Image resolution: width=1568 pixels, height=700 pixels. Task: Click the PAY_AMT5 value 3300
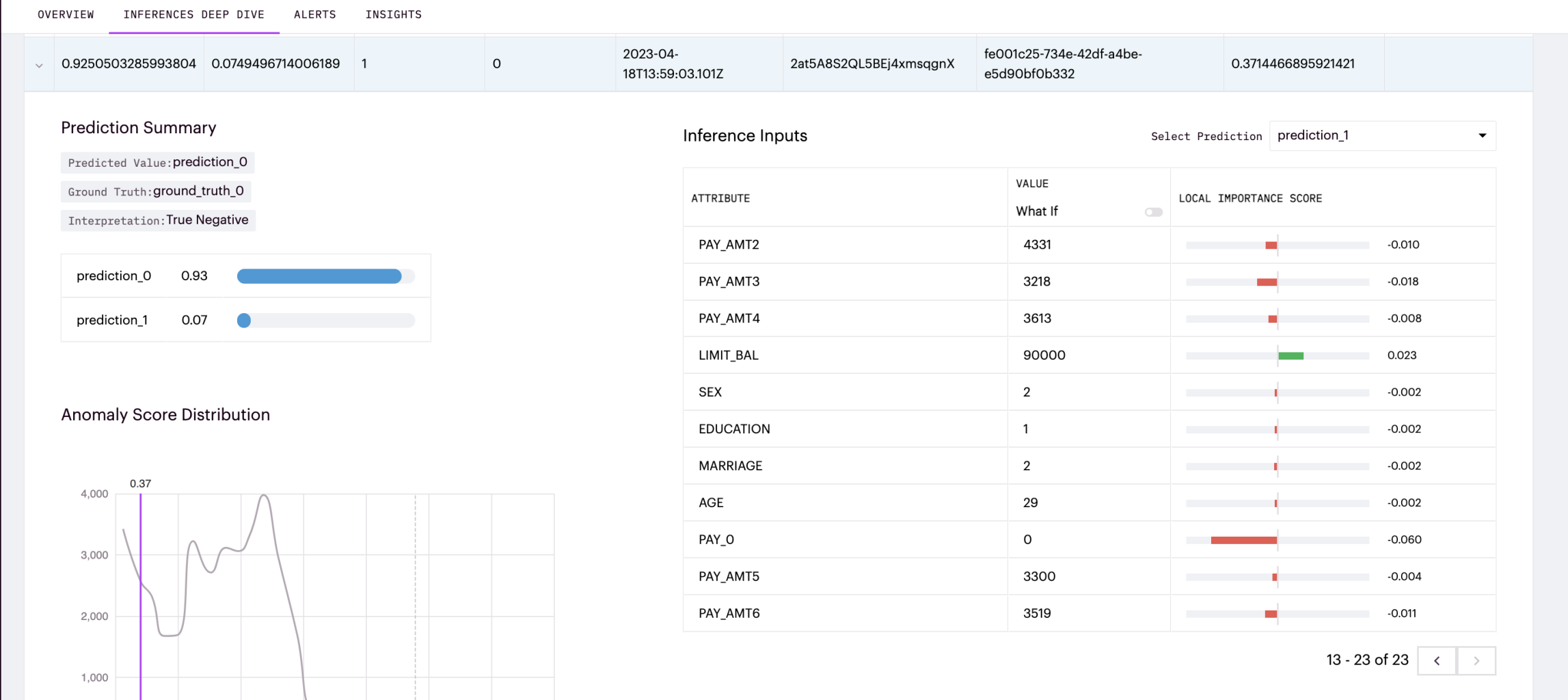coord(1039,577)
